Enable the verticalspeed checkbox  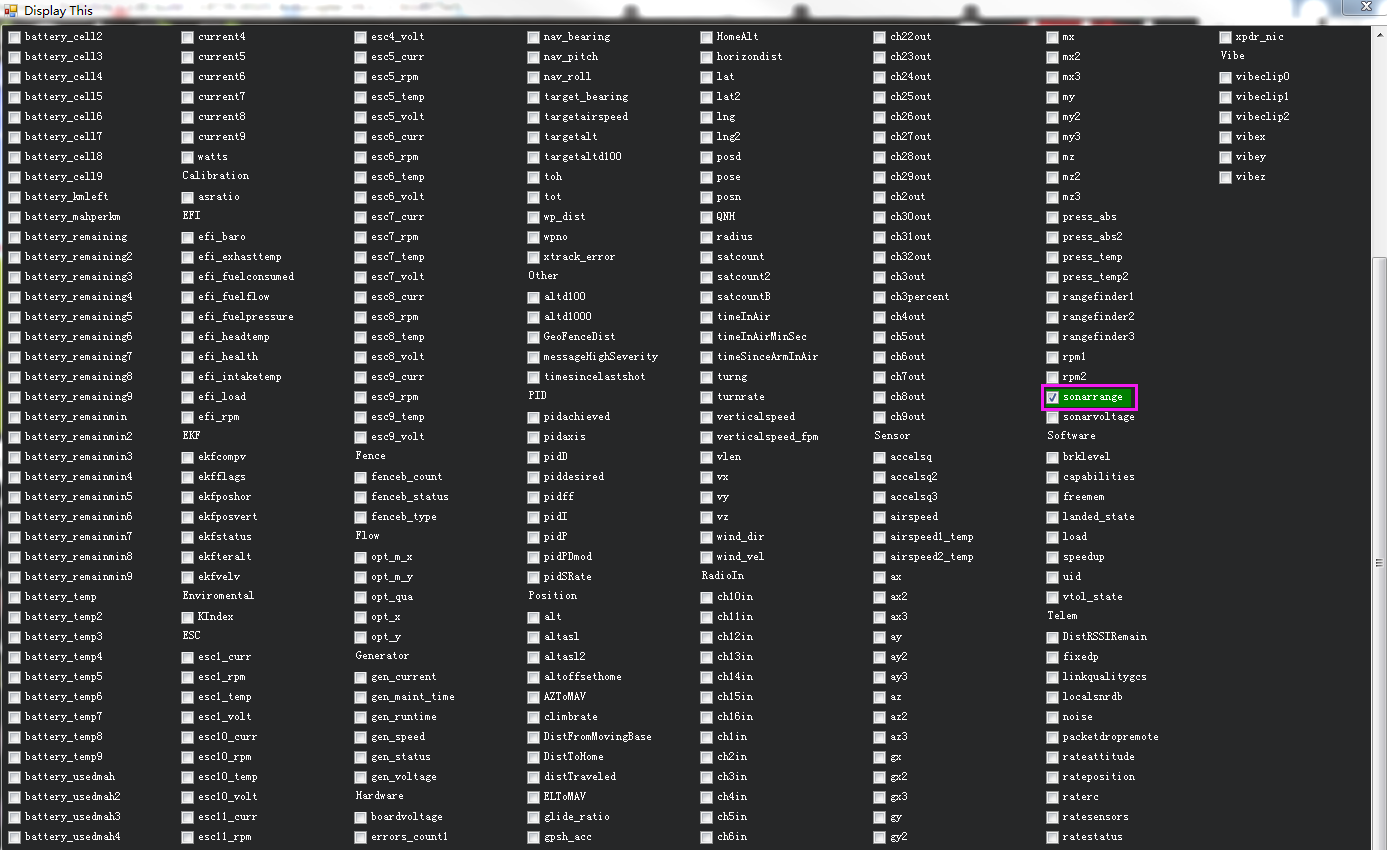pyautogui.click(x=707, y=417)
